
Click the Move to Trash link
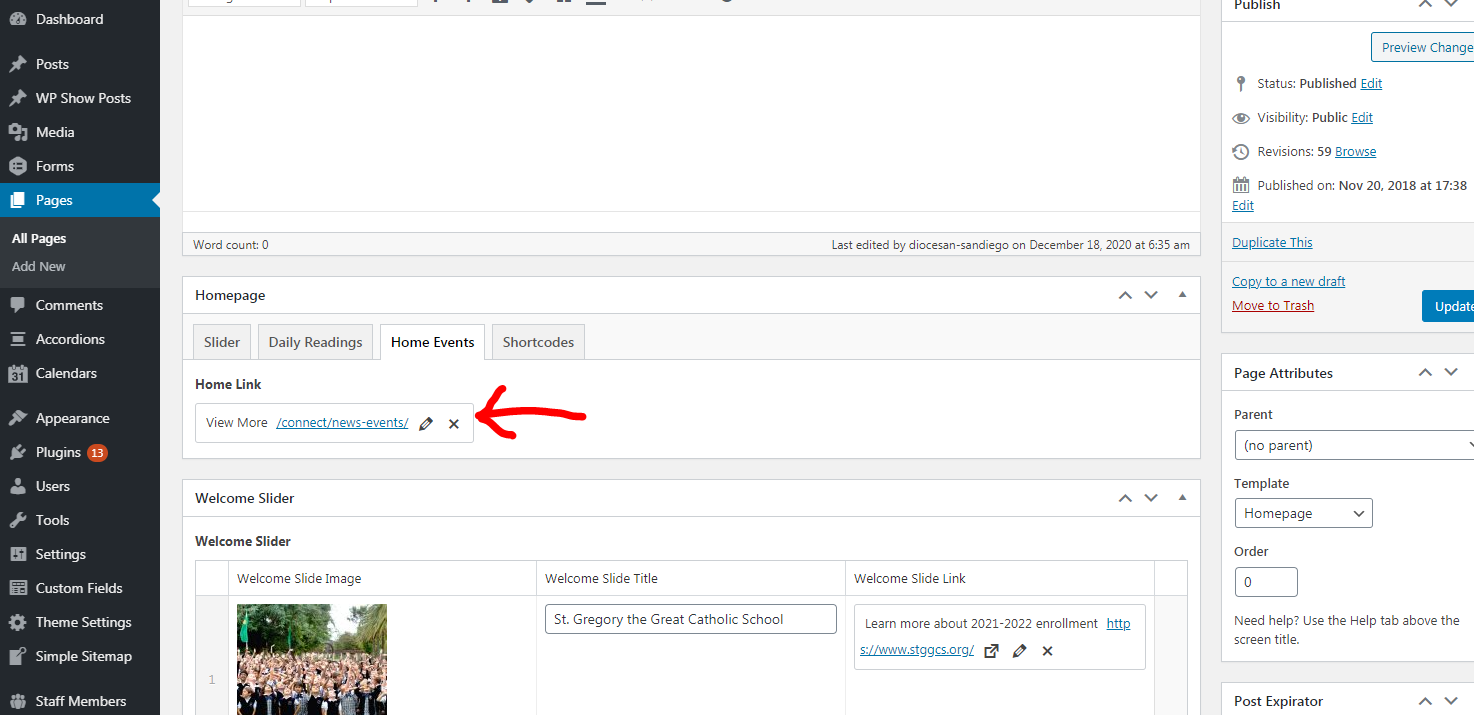point(1273,306)
